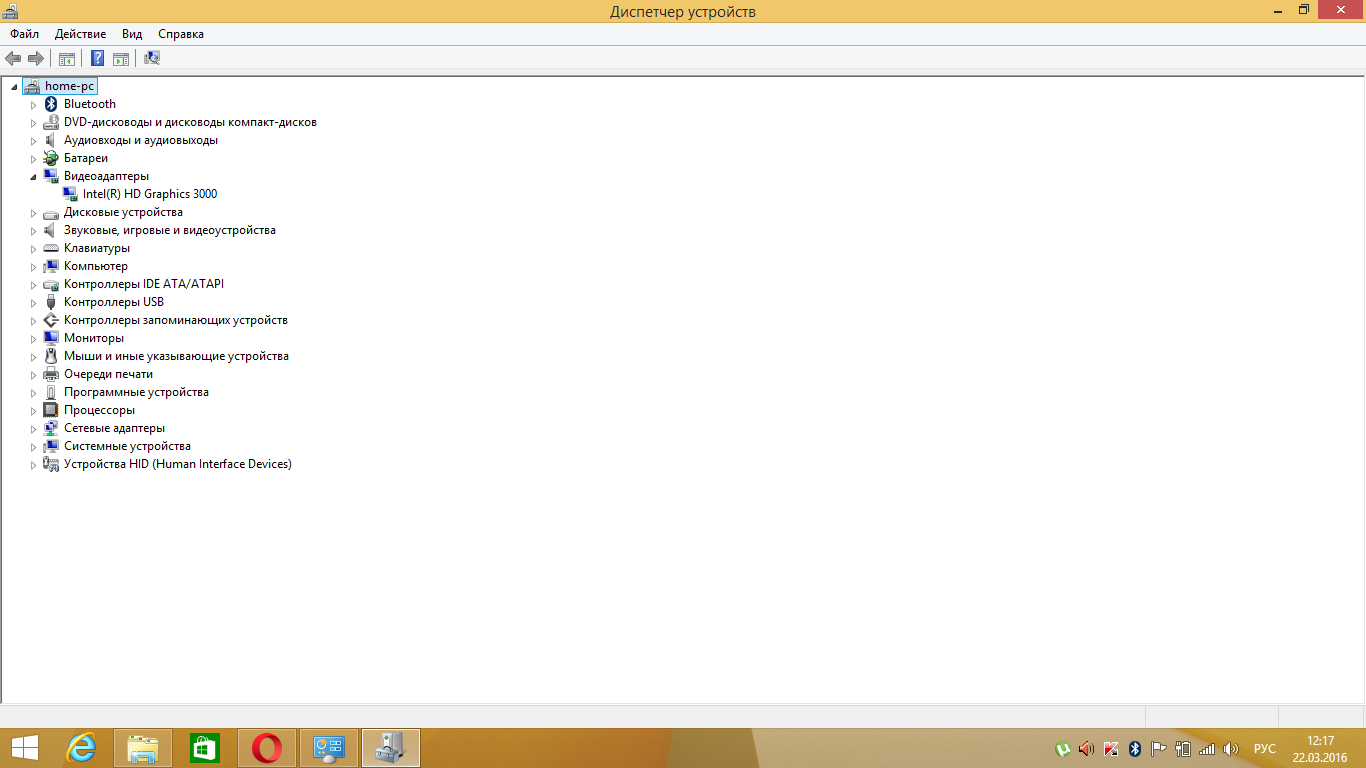1366x768 pixels.
Task: Expand the Дисковые устройства category
Action: [x=33, y=213]
